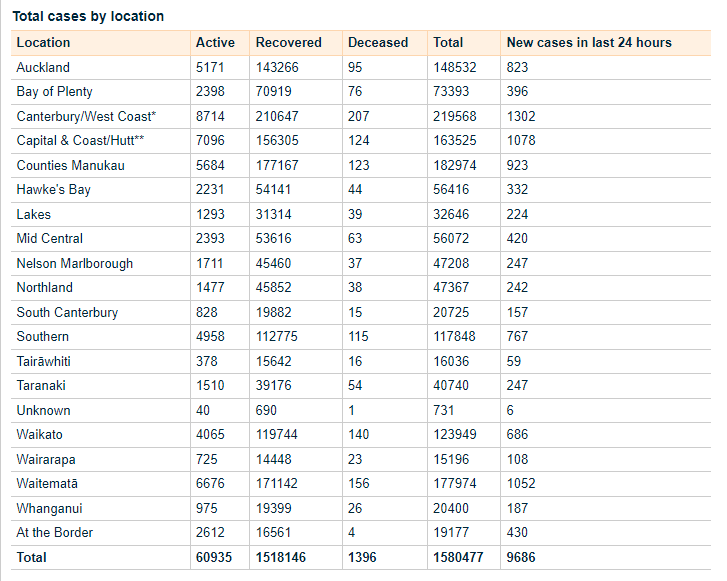Click the Location column header
This screenshot has height=581, width=727.
(x=44, y=42)
